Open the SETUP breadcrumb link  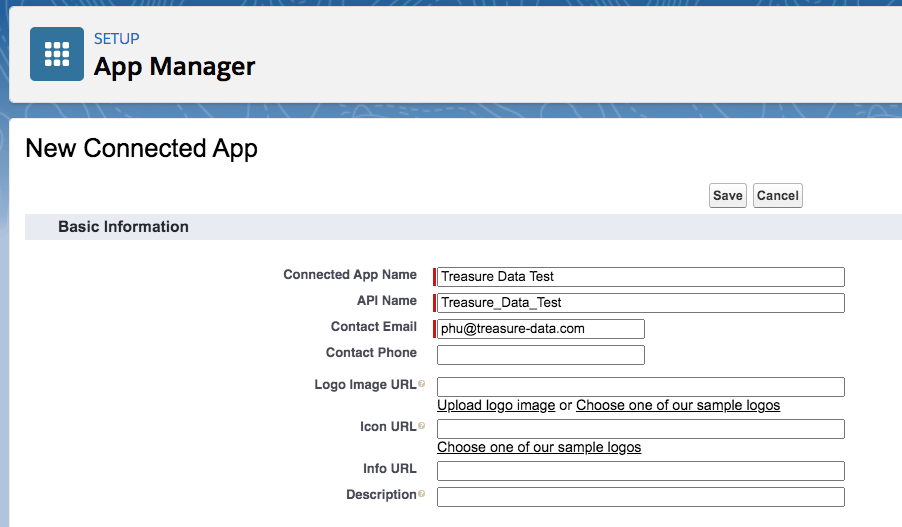pyautogui.click(x=116, y=39)
